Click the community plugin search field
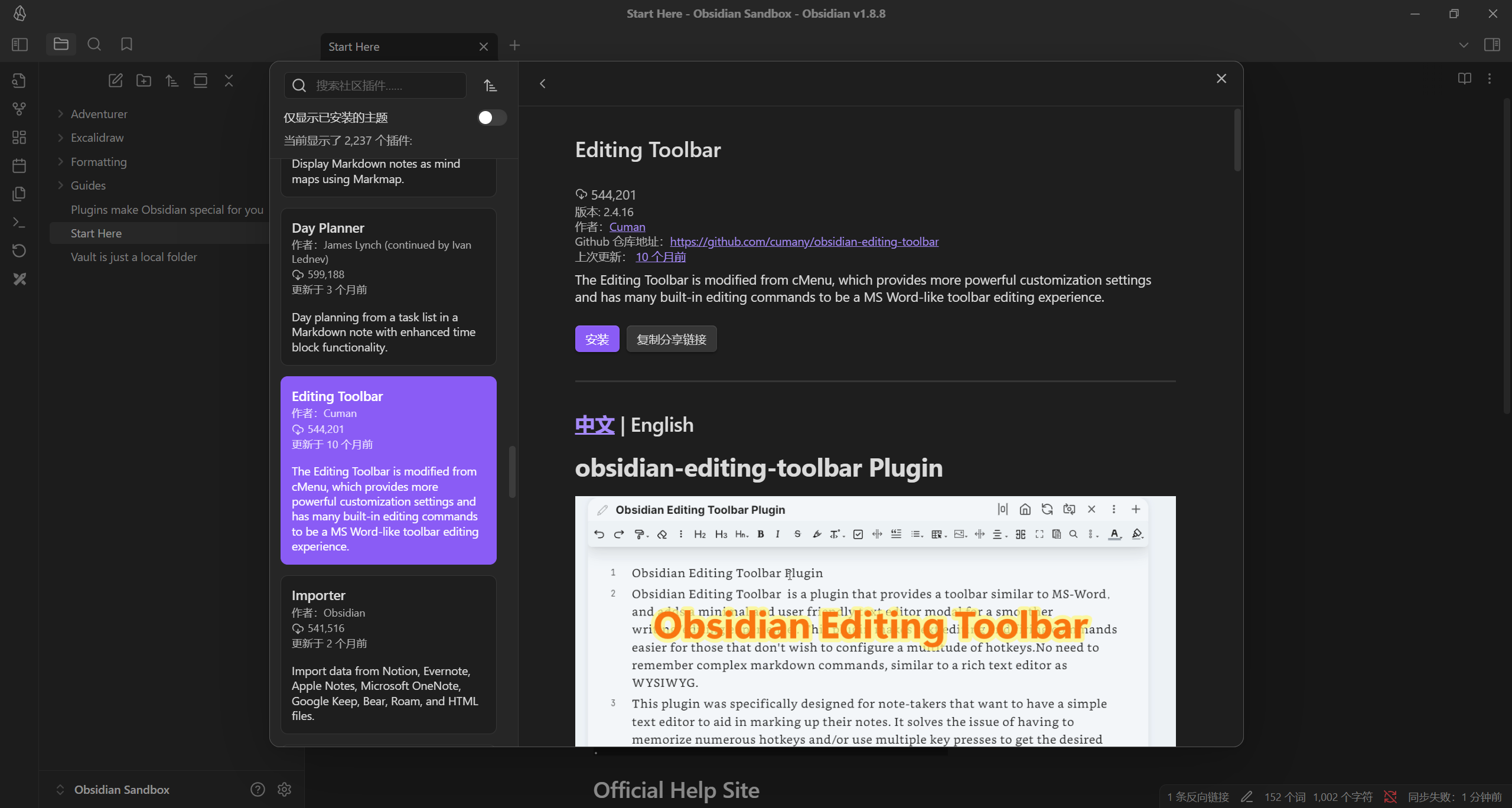The image size is (1512, 808). pyautogui.click(x=375, y=86)
